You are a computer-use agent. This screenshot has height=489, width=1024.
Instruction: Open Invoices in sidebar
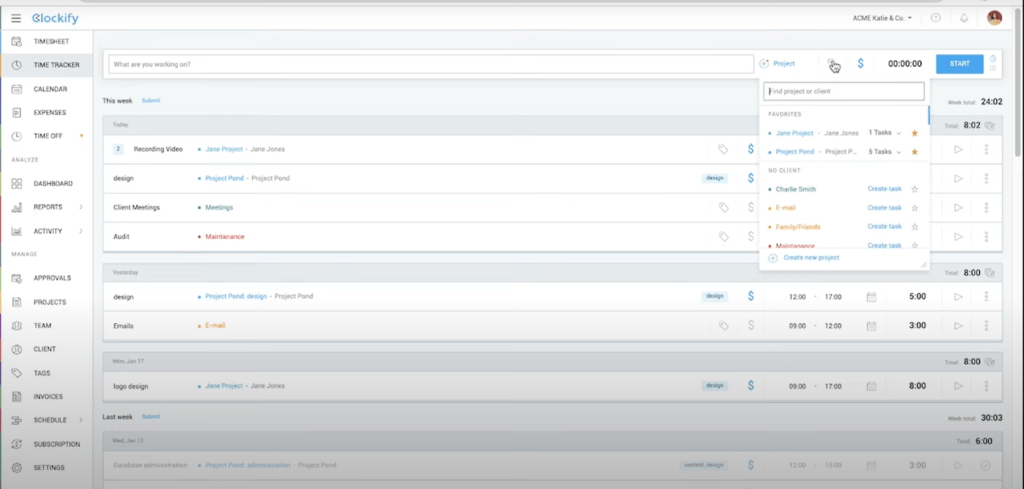(46, 396)
